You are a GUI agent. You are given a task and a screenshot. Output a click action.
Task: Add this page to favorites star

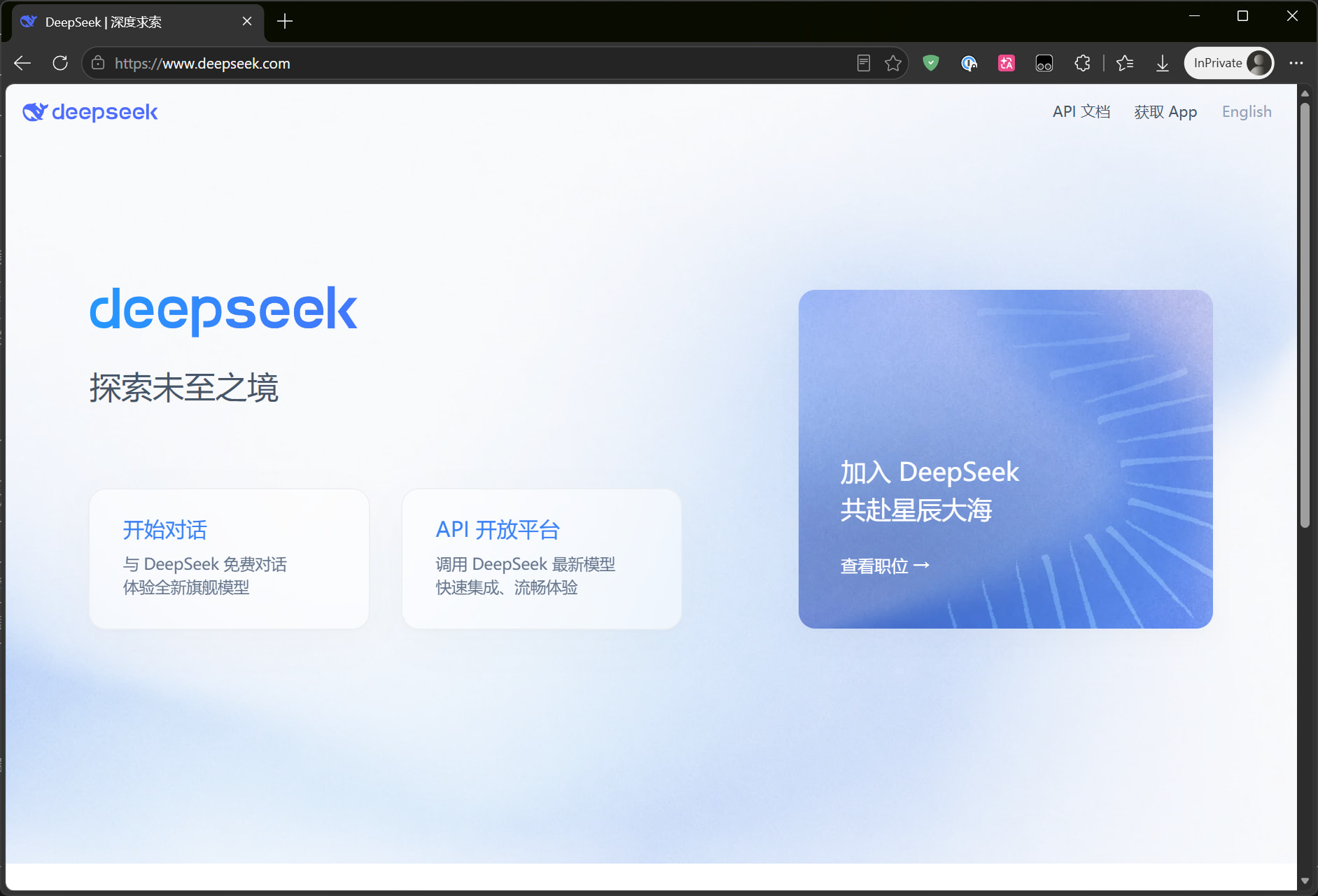coord(893,63)
